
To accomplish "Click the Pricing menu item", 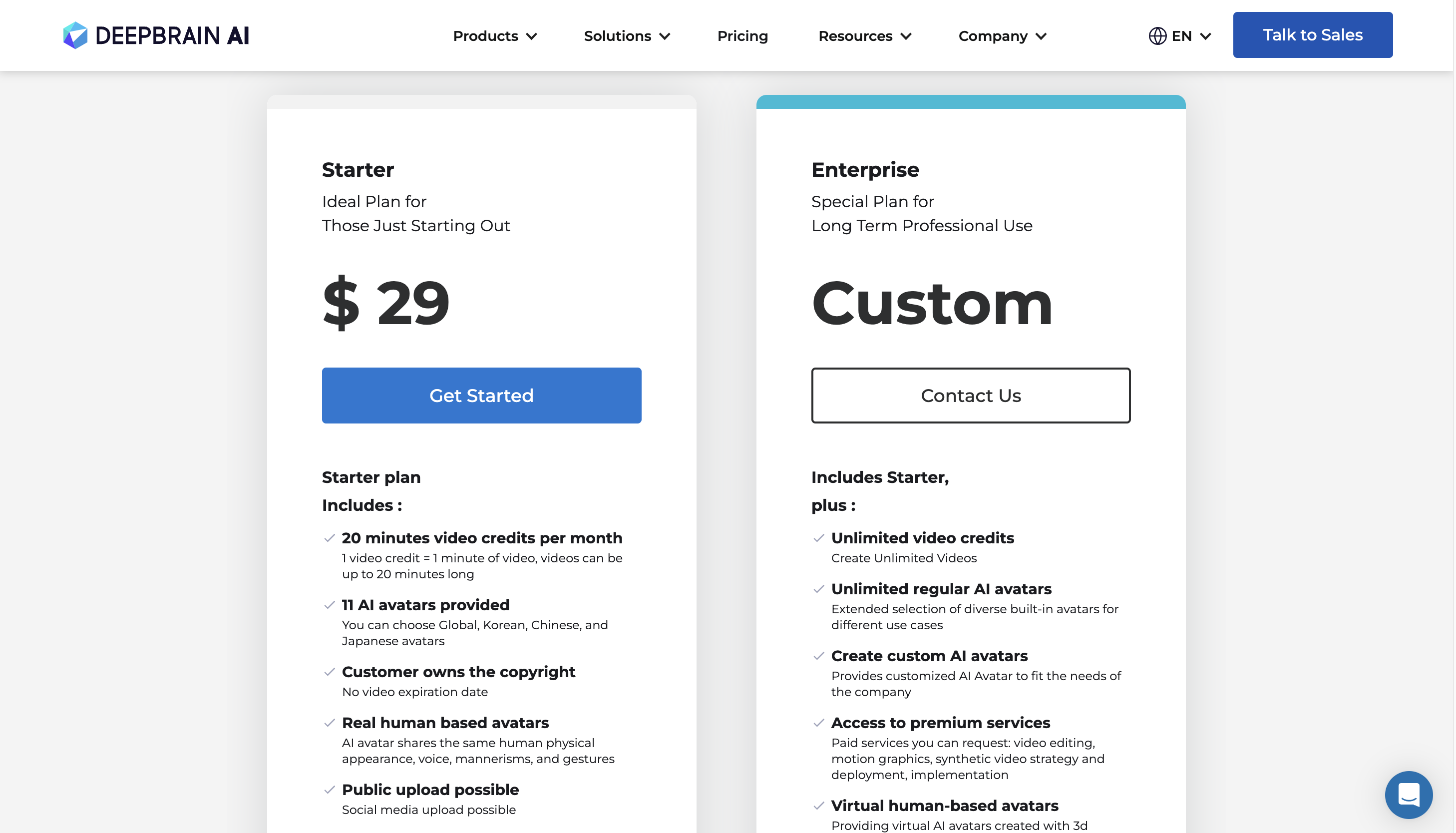I will click(x=742, y=36).
